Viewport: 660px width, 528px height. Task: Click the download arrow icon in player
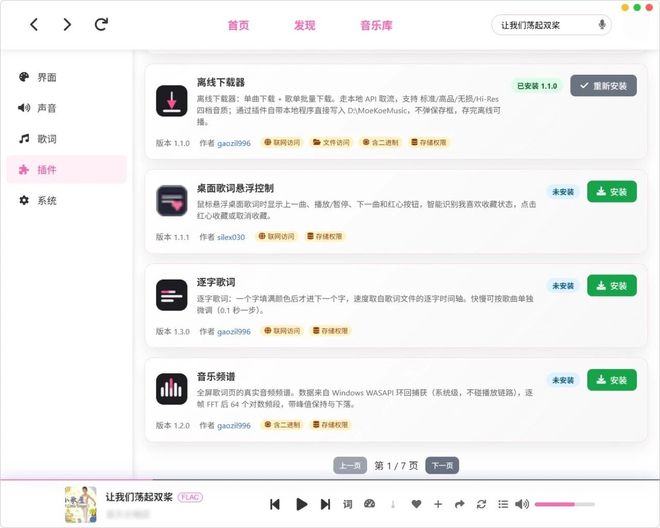click(393, 504)
